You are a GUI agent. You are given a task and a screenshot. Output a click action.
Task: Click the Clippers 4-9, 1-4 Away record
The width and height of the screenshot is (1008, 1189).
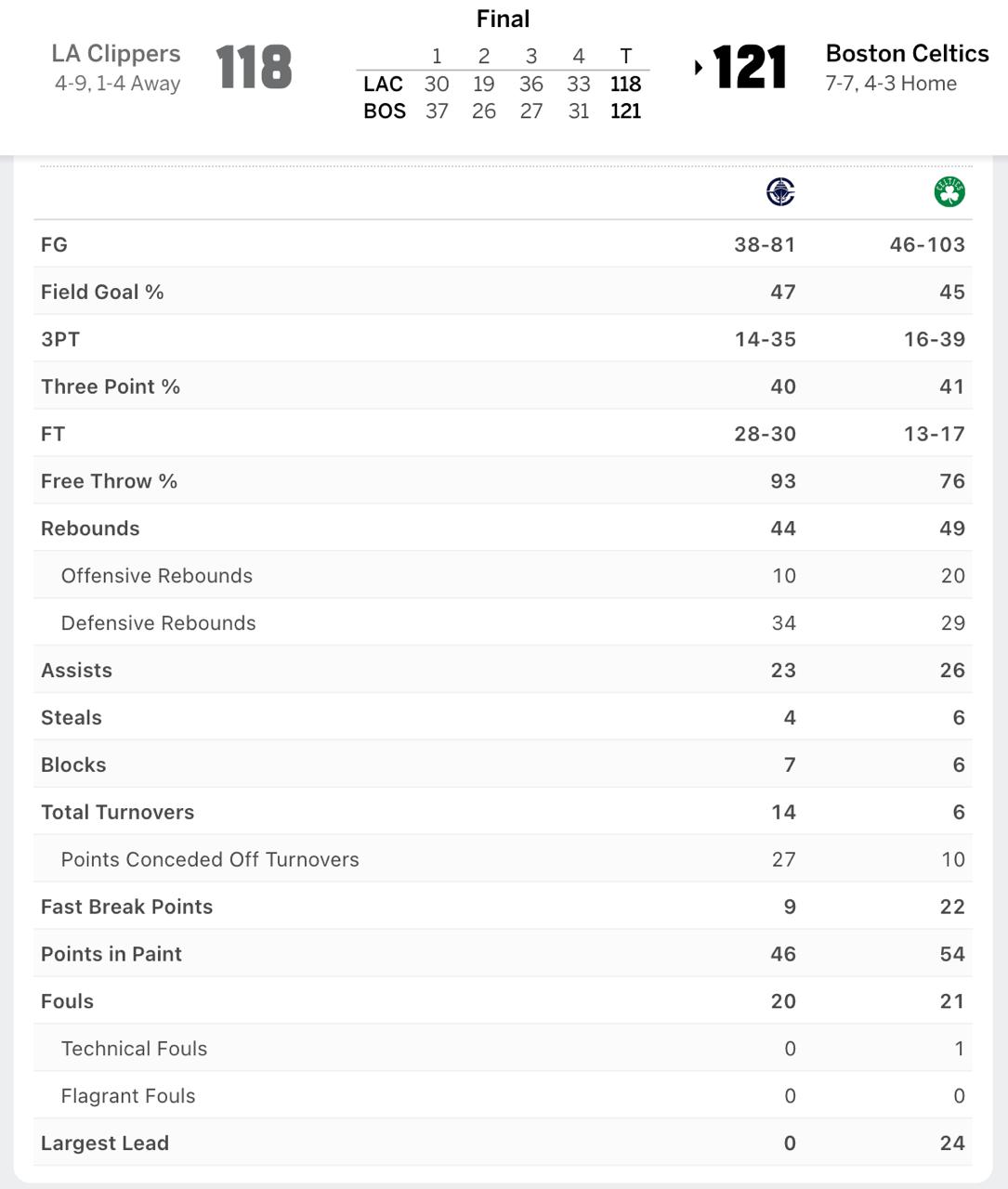(x=117, y=84)
